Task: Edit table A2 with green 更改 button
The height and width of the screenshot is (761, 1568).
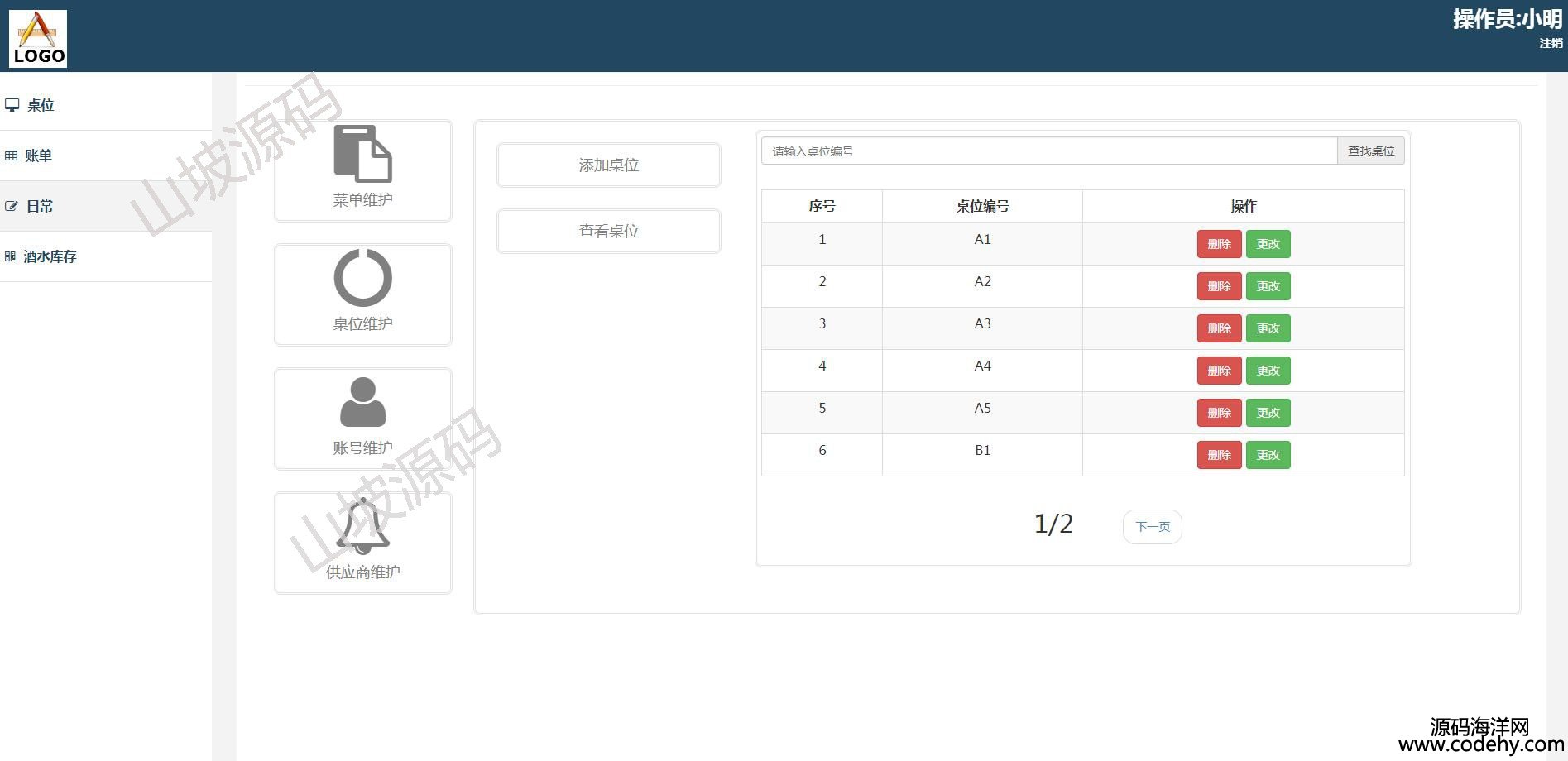Action: pyautogui.click(x=1268, y=286)
